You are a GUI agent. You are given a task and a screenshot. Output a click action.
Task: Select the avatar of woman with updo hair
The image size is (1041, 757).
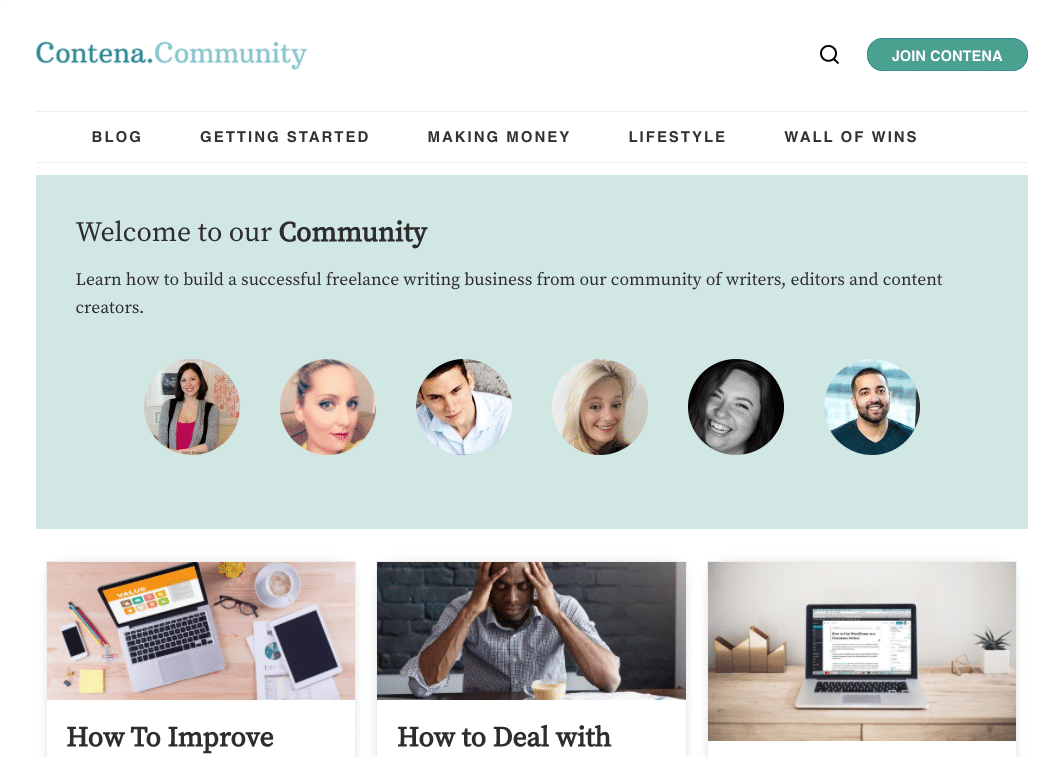(x=328, y=407)
